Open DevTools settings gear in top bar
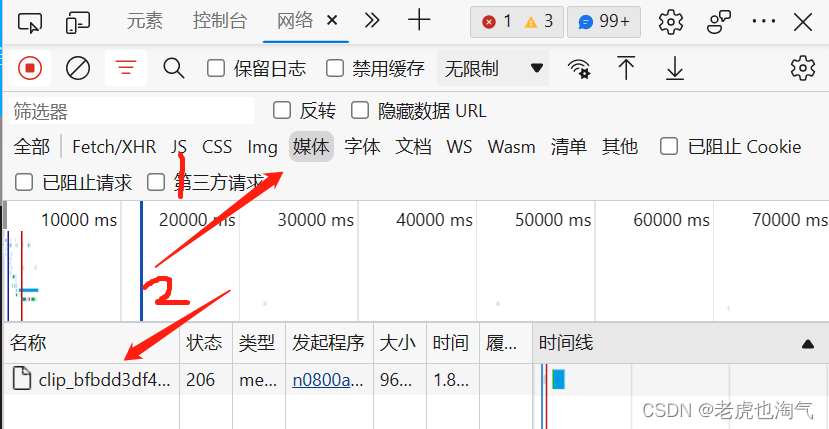This screenshot has height=429, width=829. pos(671,22)
